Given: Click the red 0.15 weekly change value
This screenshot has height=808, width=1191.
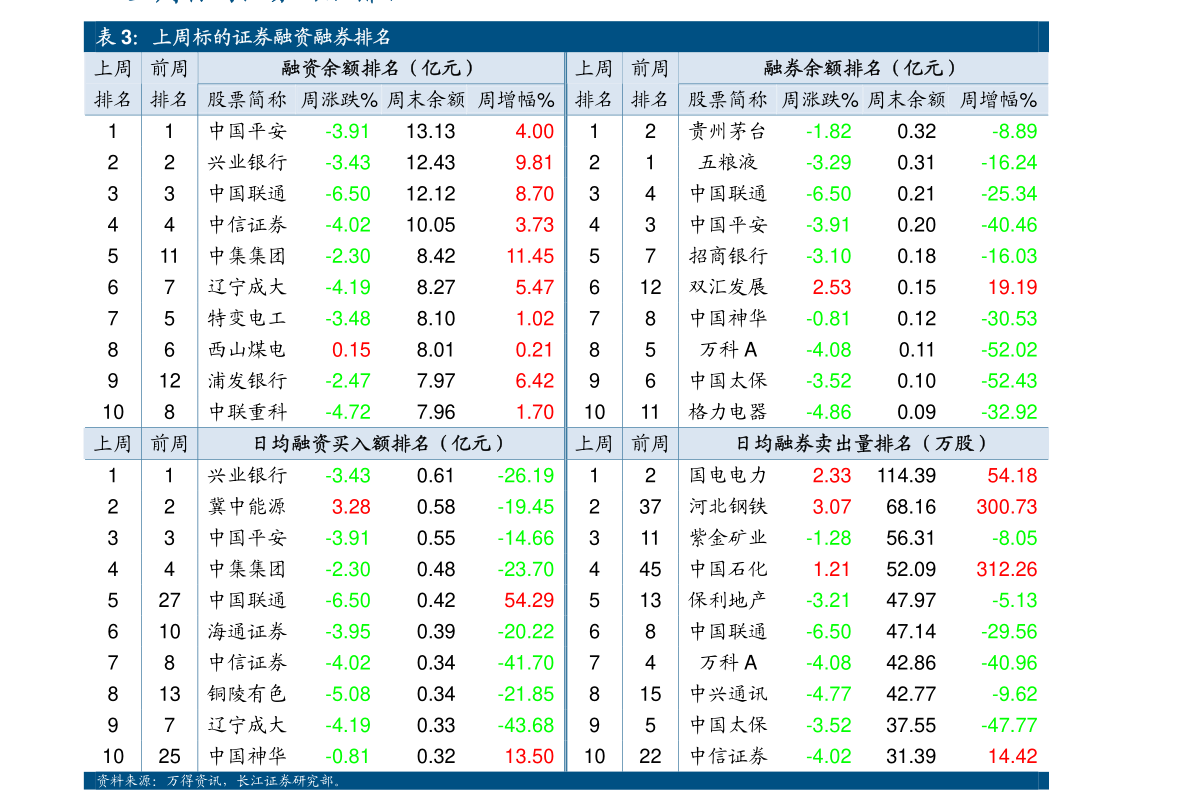Looking at the screenshot, I should point(351,350).
